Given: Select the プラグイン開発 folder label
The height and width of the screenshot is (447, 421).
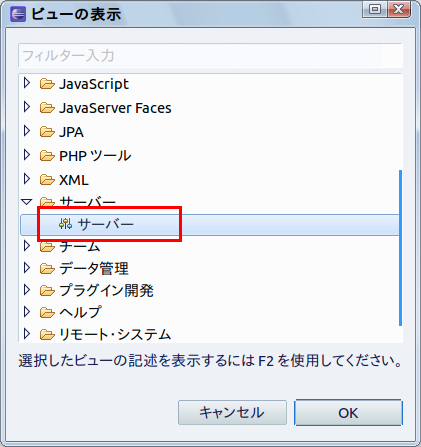Looking at the screenshot, I should [106, 290].
